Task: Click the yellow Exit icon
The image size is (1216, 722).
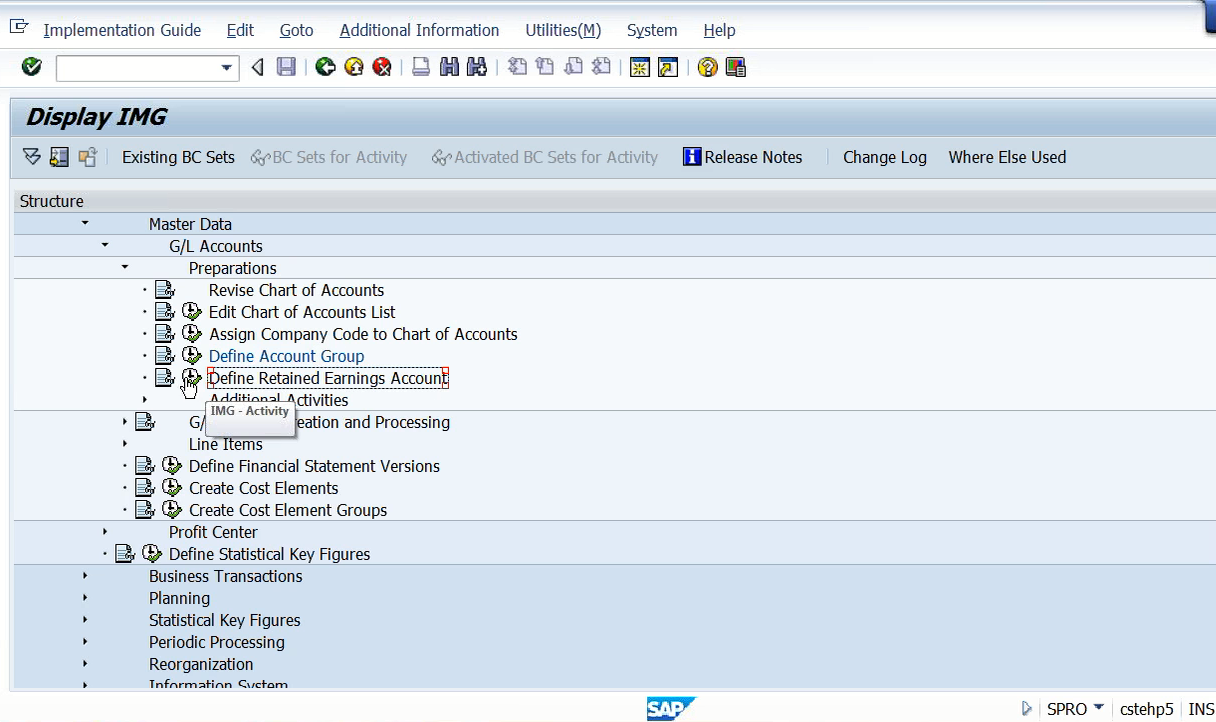Action: coord(353,67)
